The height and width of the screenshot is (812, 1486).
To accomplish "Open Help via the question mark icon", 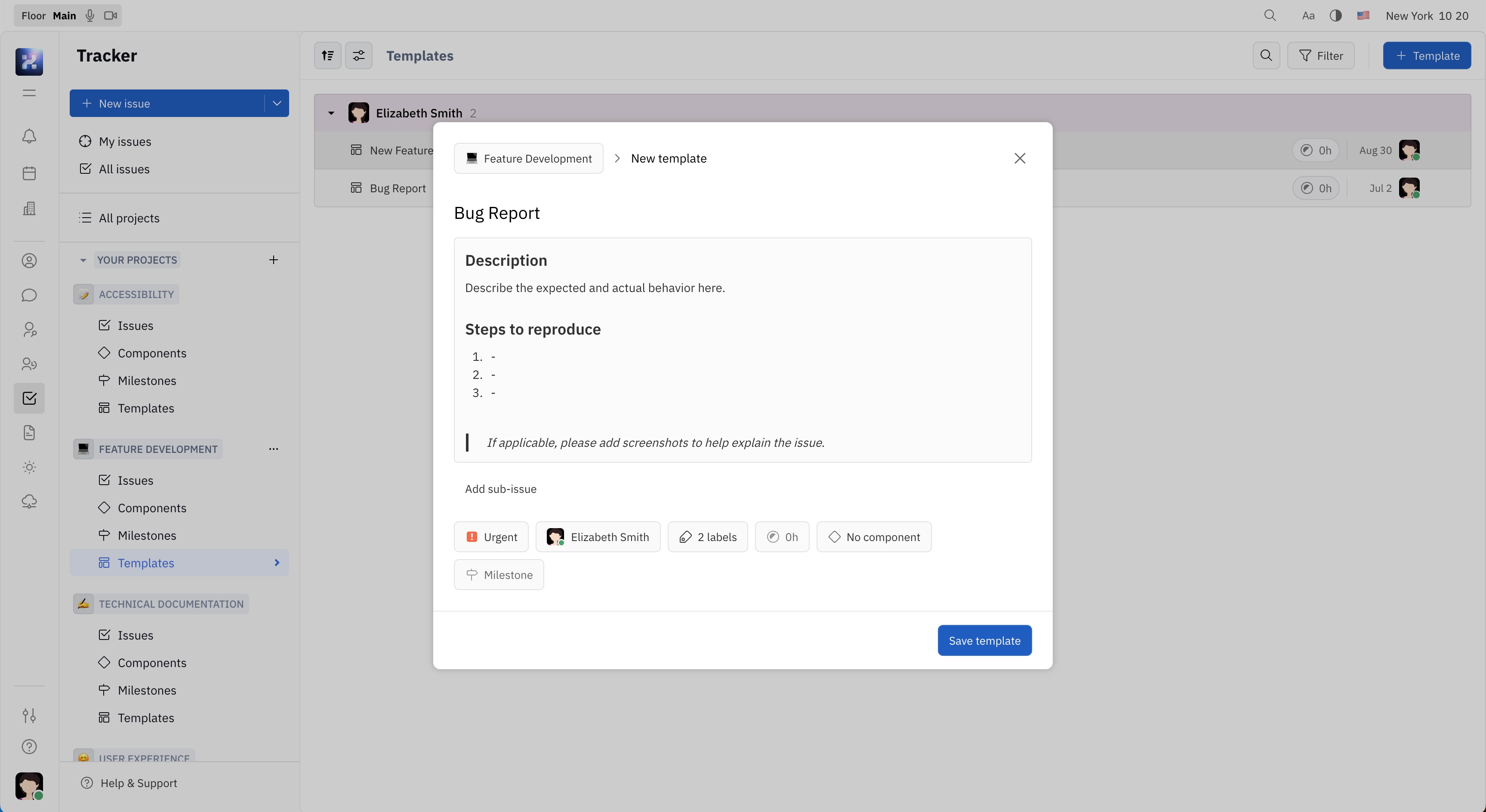I will pyautogui.click(x=29, y=747).
